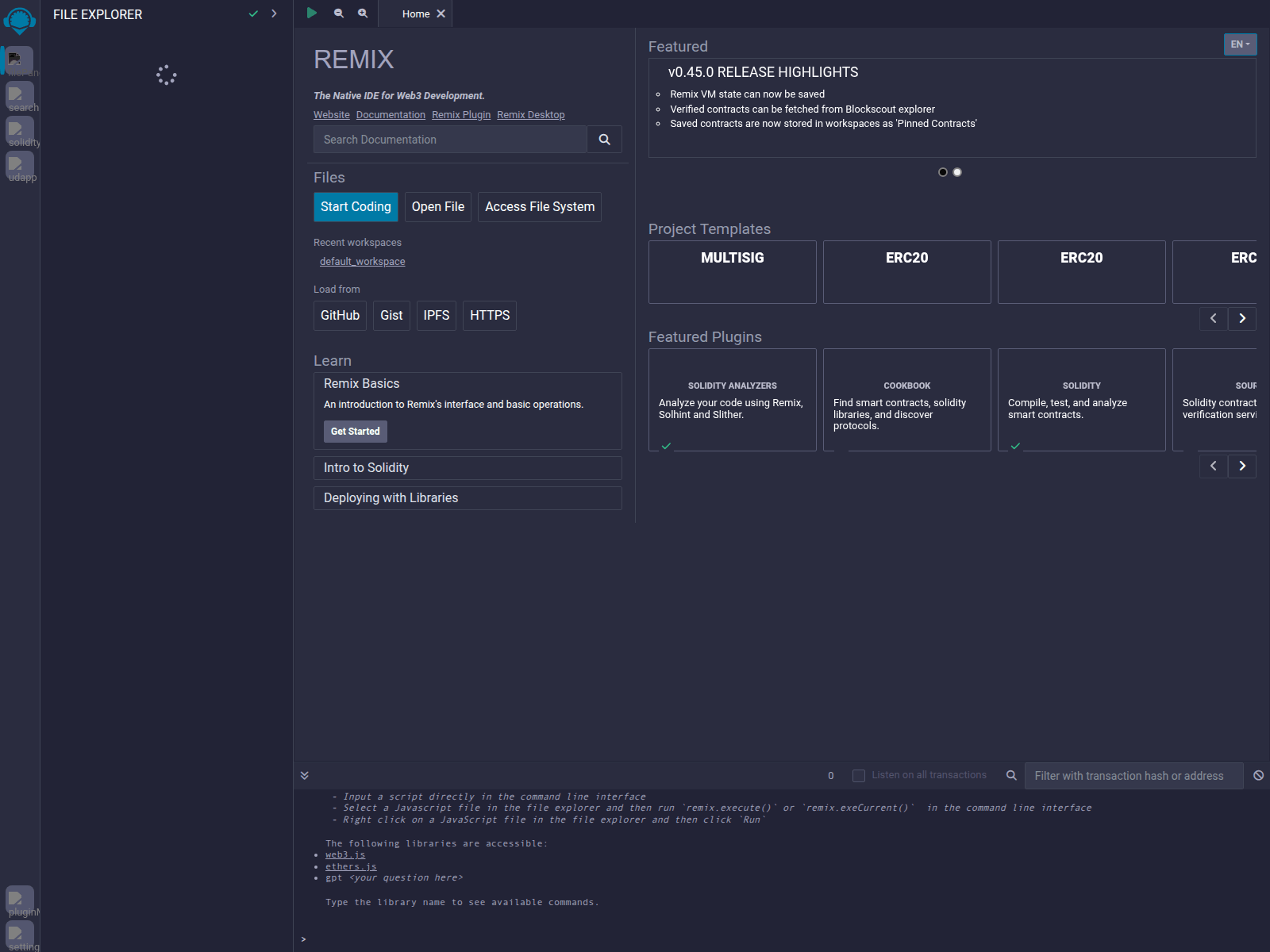Open Solidity Analyzers plugin card
The width and height of the screenshot is (1270, 952).
733,400
